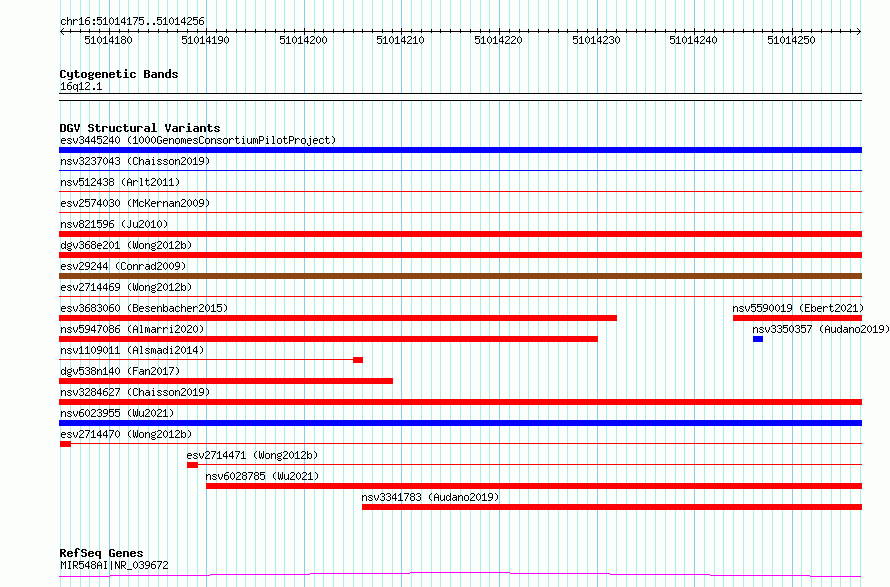Click the magenta MIR548AI gene line
The image size is (890, 587).
460,575
